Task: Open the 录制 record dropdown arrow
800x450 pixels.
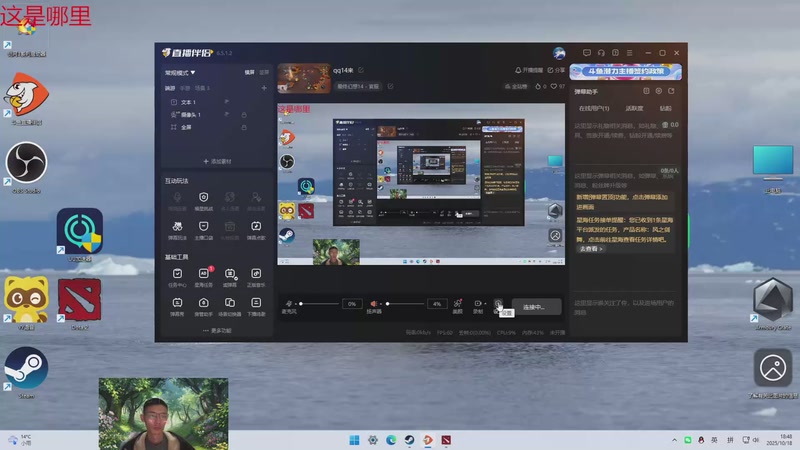Action: coord(485,304)
